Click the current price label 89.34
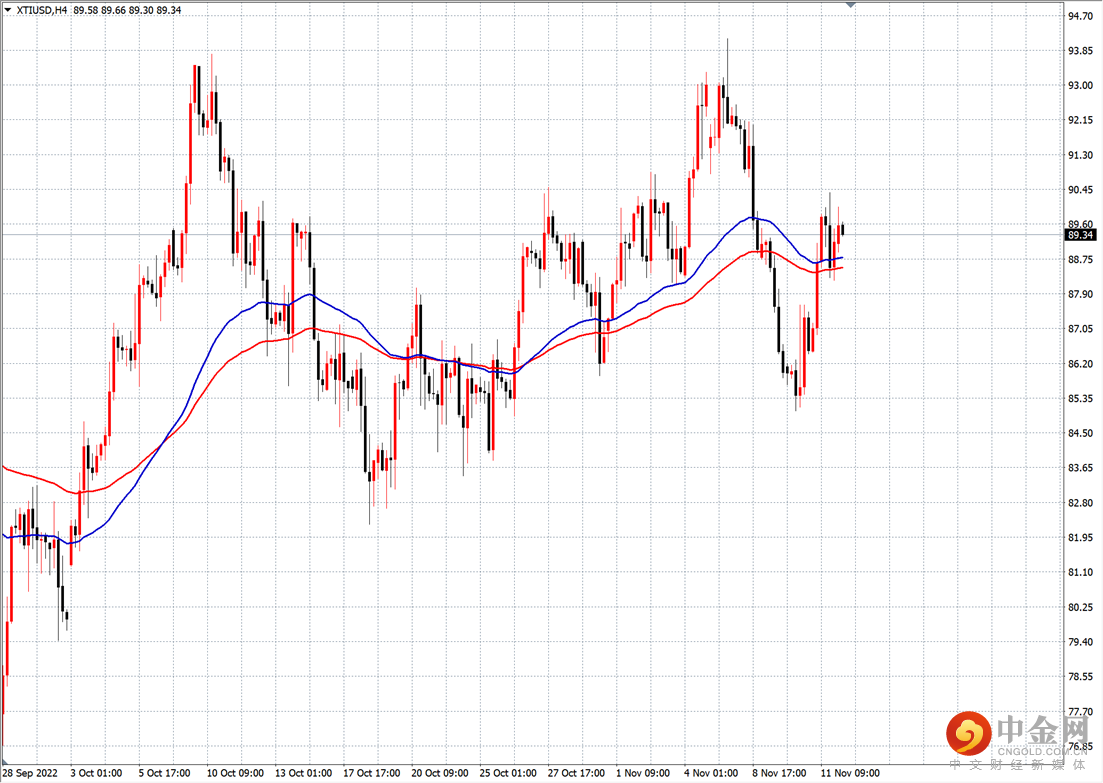Image resolution: width=1103 pixels, height=783 pixels. [x=1080, y=235]
